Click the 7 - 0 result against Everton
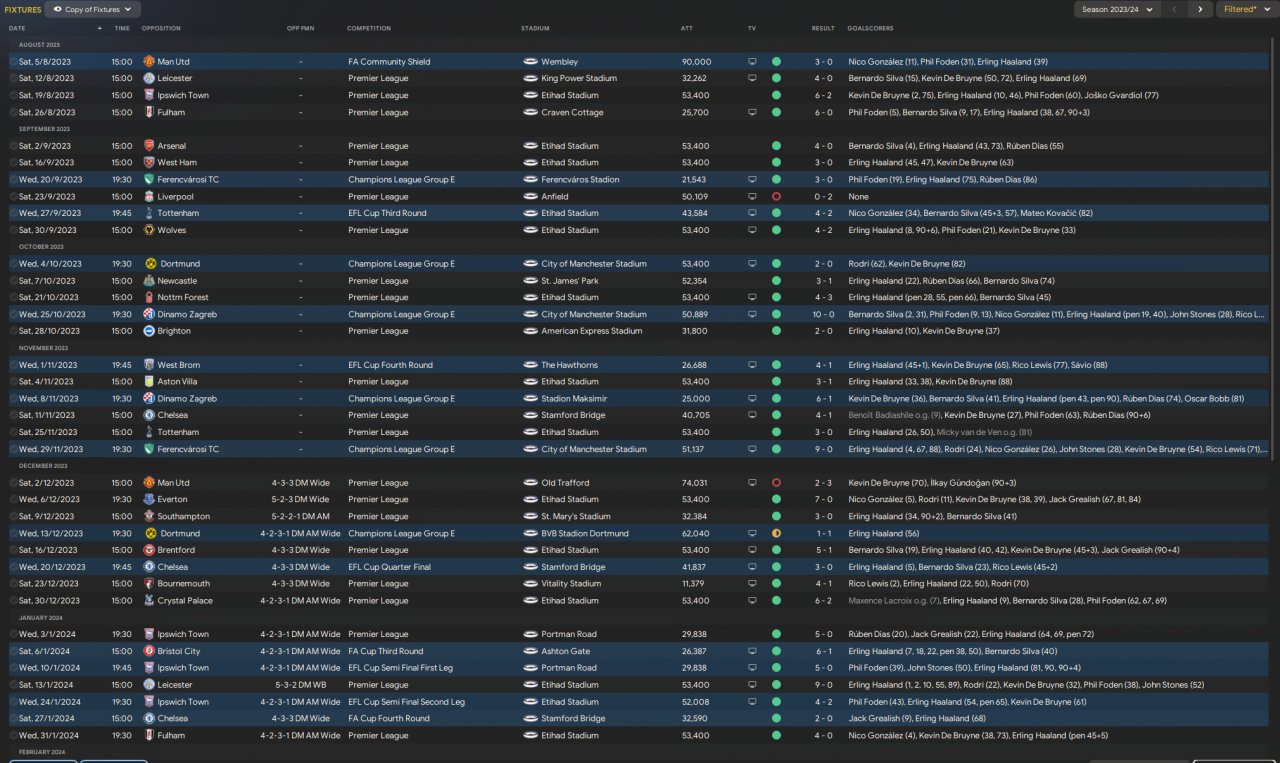Viewport: 1280px width, 763px height. [823, 500]
